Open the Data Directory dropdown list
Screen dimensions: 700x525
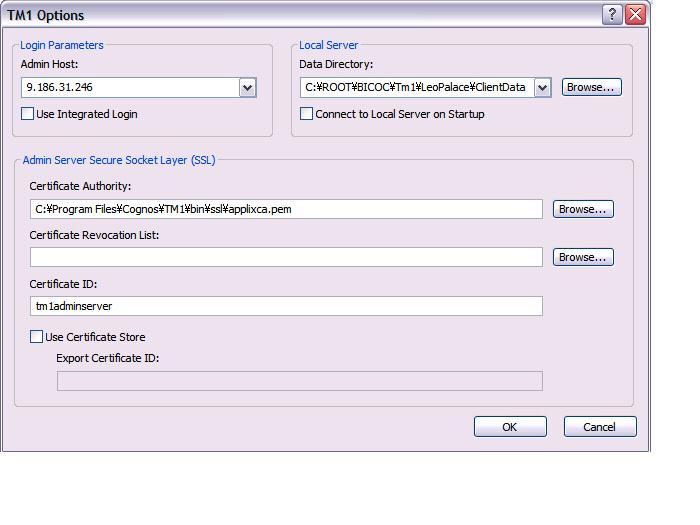pyautogui.click(x=542, y=88)
